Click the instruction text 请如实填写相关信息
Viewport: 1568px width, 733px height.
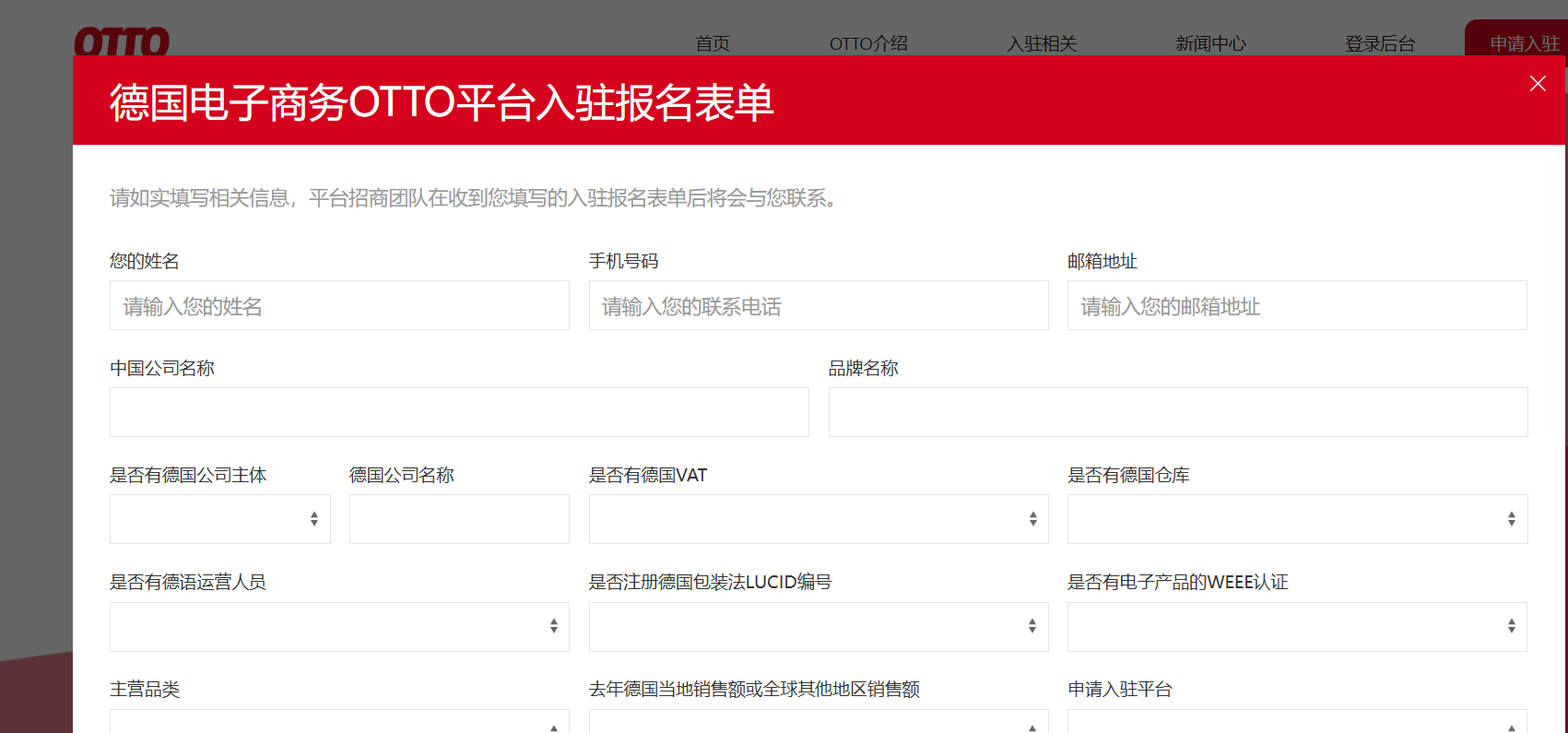coord(474,198)
